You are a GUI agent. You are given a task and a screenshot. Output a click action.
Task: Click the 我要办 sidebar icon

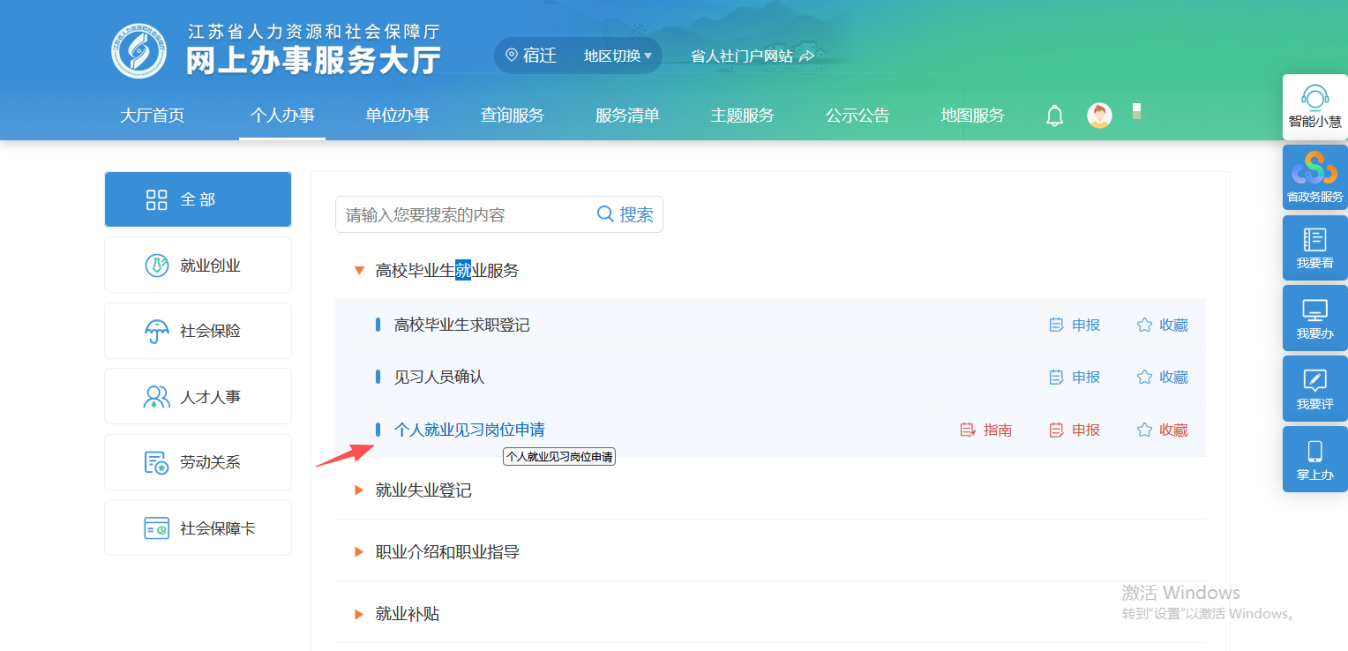(x=1315, y=318)
